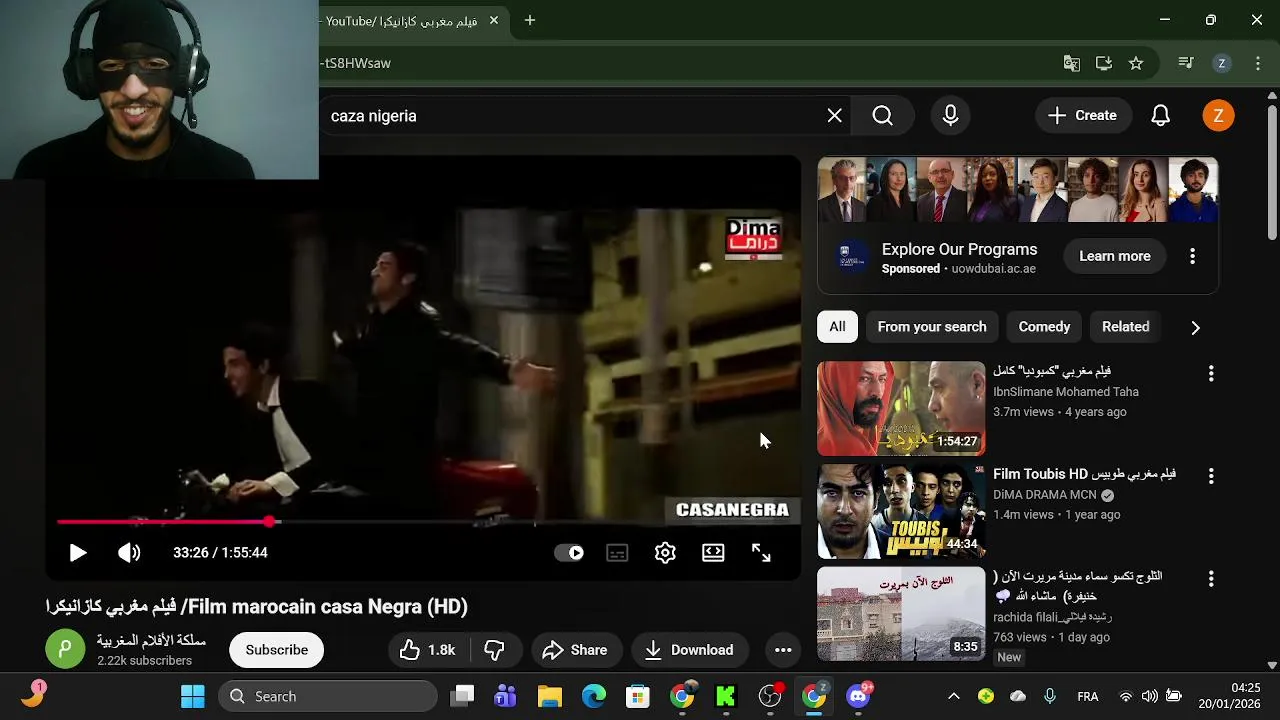Open options for Film Toubis video
This screenshot has height=720, width=1280.
[x=1211, y=476]
